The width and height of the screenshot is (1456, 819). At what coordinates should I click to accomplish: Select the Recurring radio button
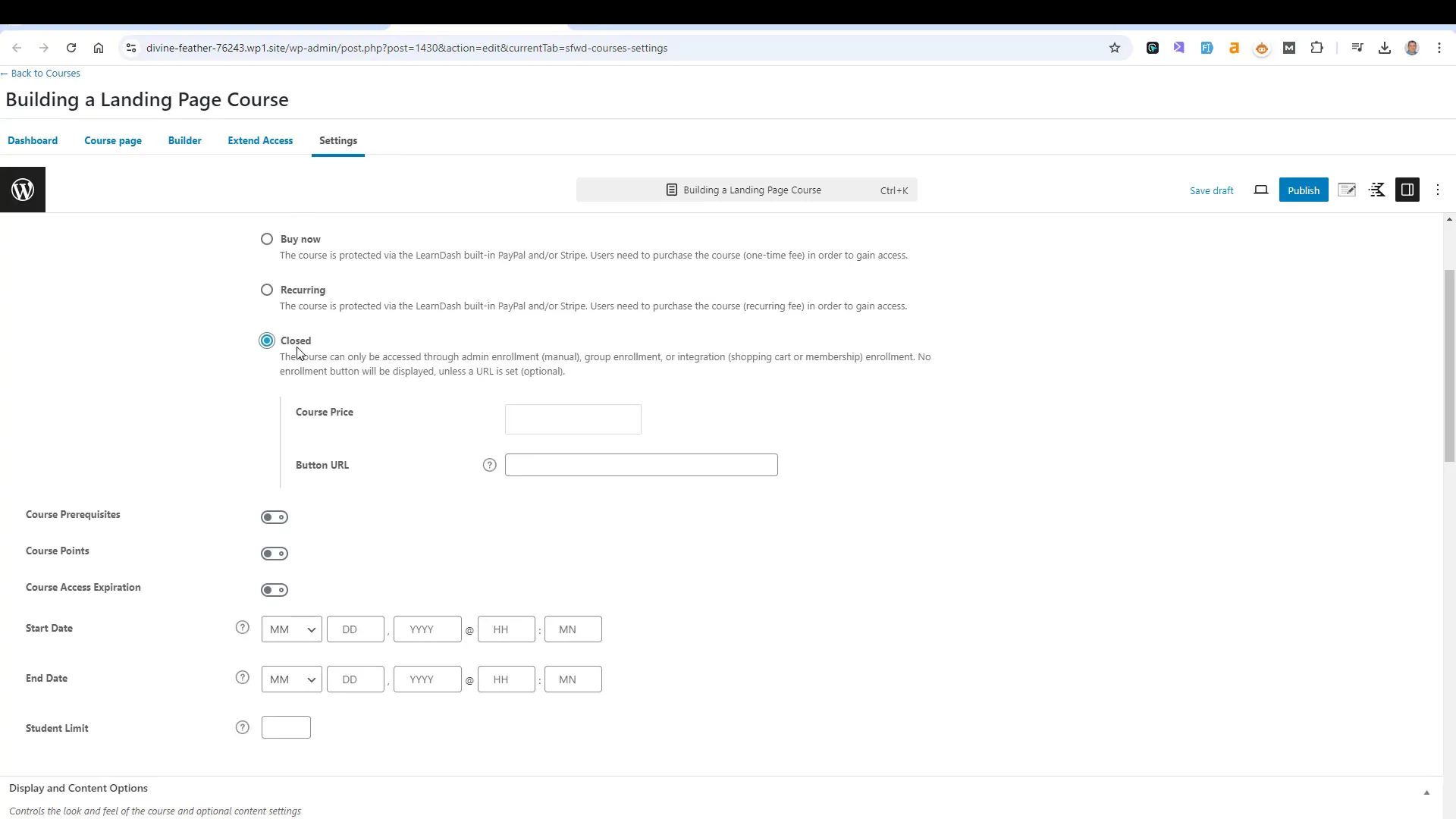coord(267,290)
